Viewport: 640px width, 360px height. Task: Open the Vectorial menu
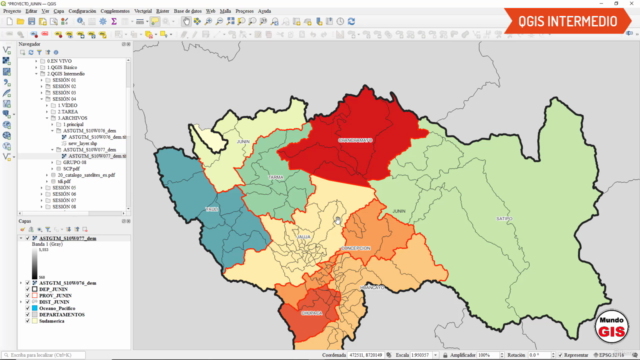click(143, 11)
